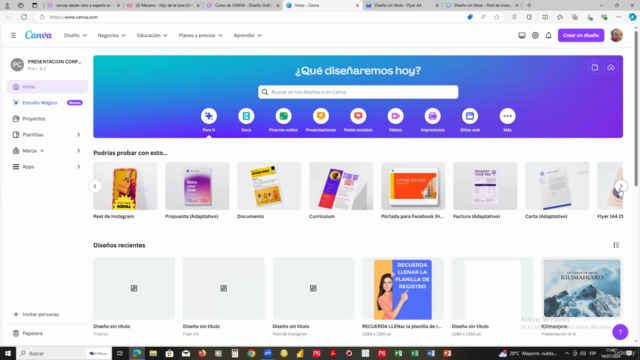Viewport: 640px width, 360px height.
Task: Click the page vertical scrollbar
Action: pyautogui.click(x=636, y=108)
